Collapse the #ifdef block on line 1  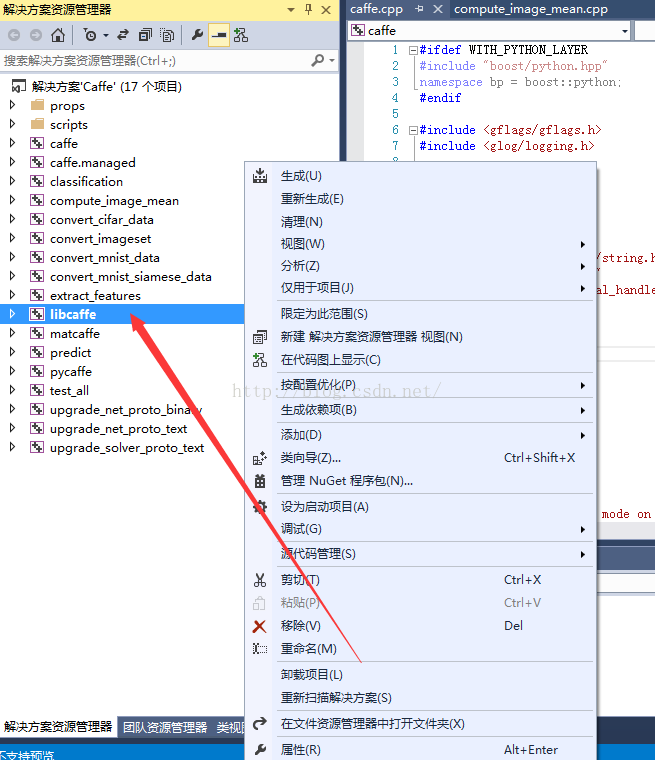(x=413, y=50)
